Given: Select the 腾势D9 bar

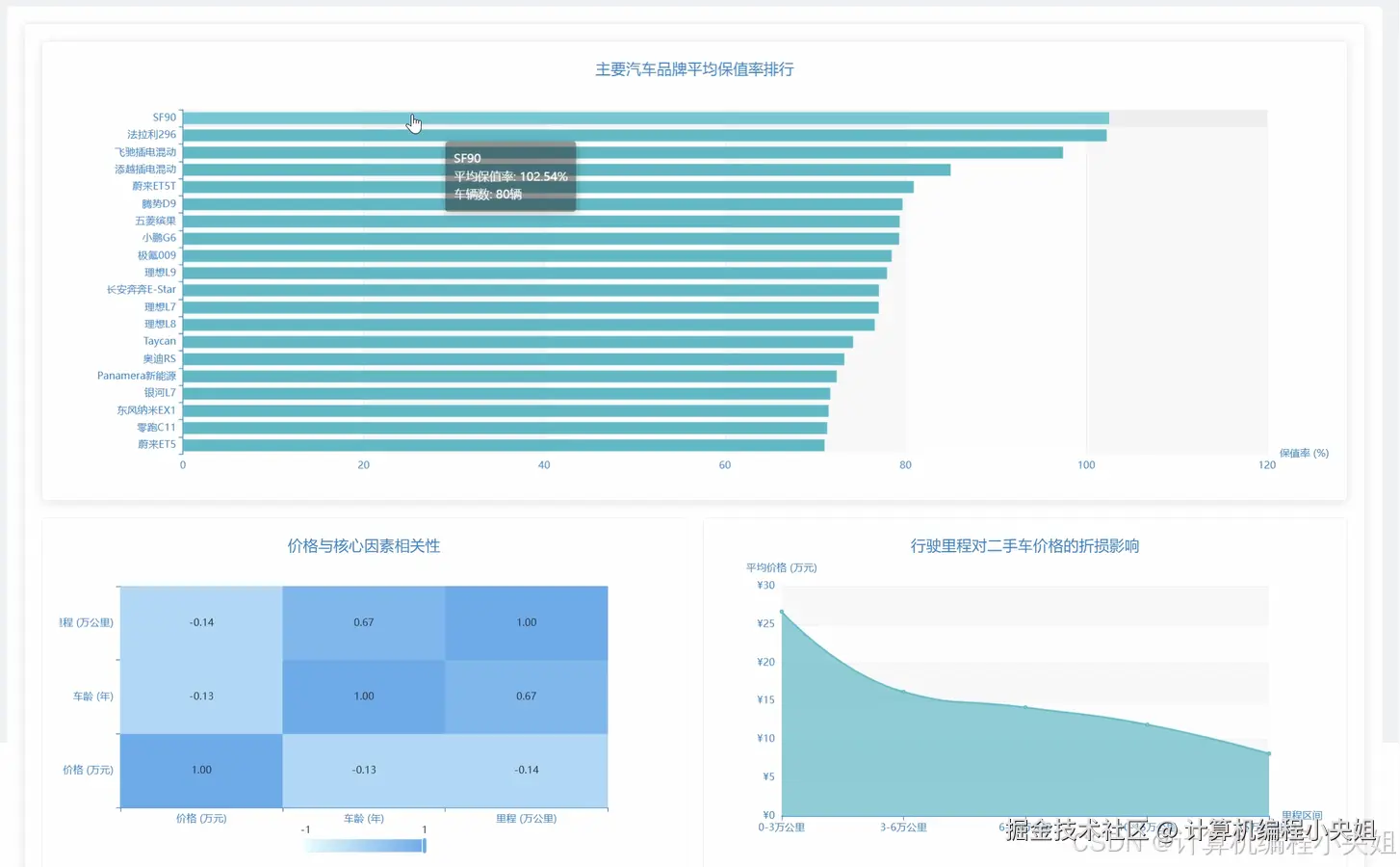Looking at the screenshot, I should [542, 204].
